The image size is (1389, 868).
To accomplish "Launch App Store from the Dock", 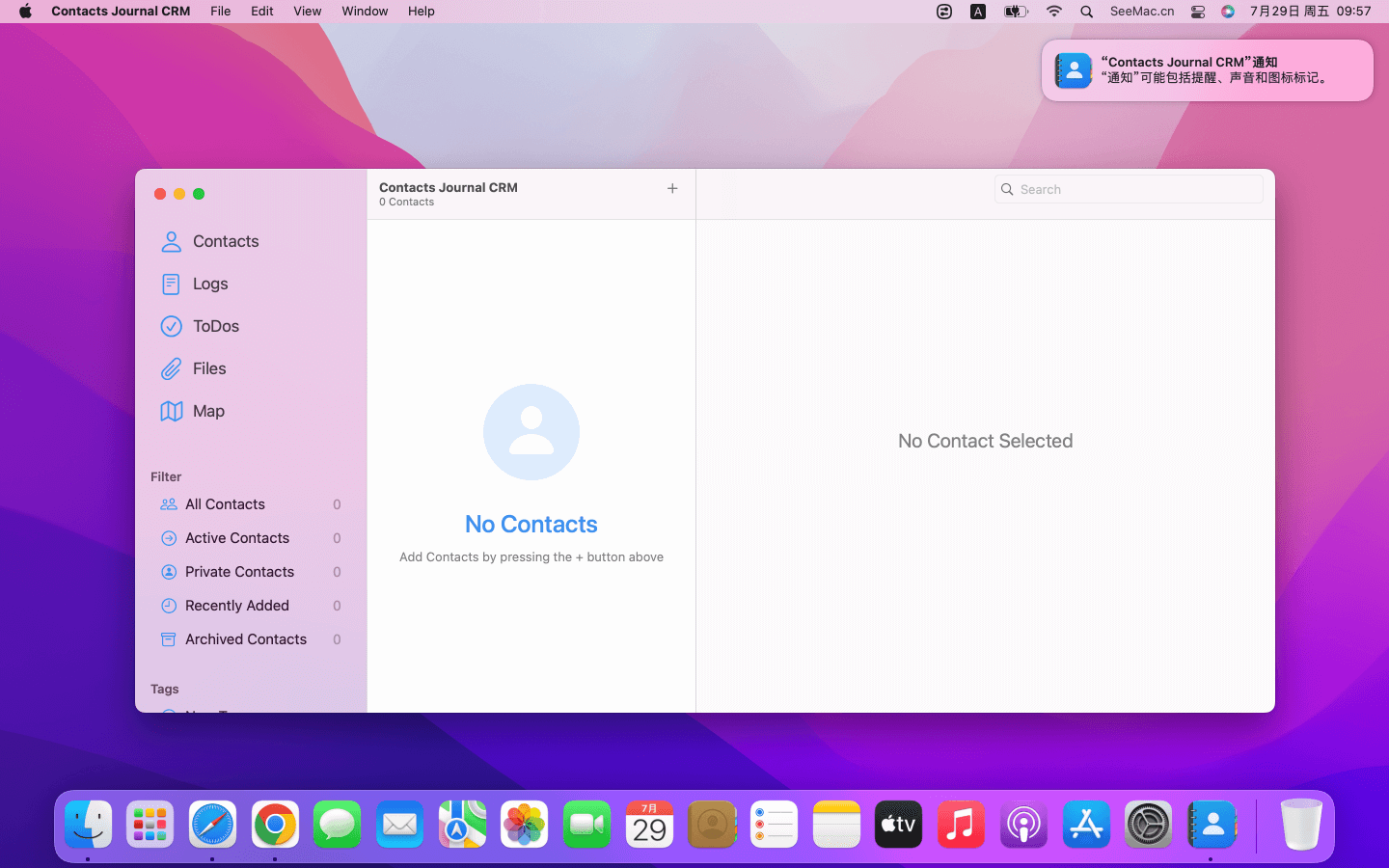I will coord(1086,826).
